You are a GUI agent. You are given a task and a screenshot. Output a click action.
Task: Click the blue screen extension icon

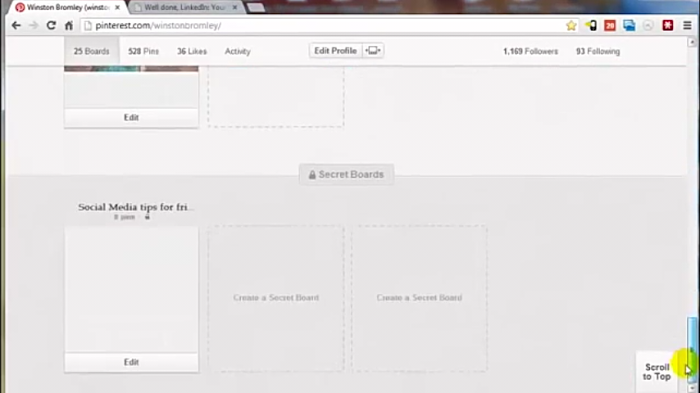pos(629,25)
